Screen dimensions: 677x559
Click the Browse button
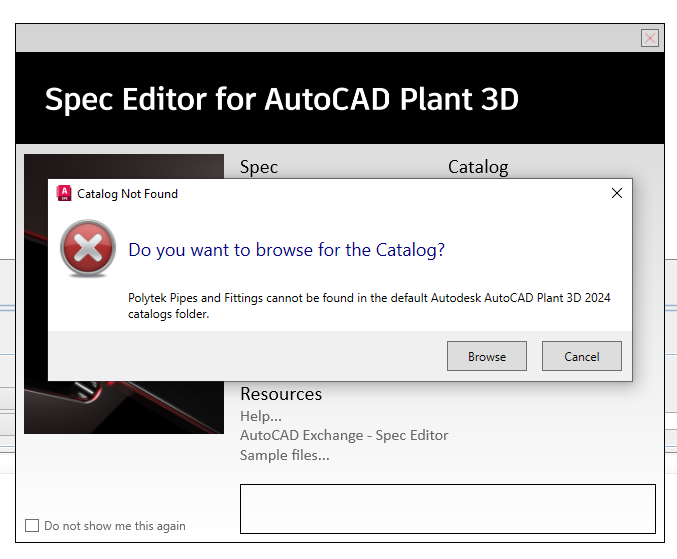[x=487, y=356]
